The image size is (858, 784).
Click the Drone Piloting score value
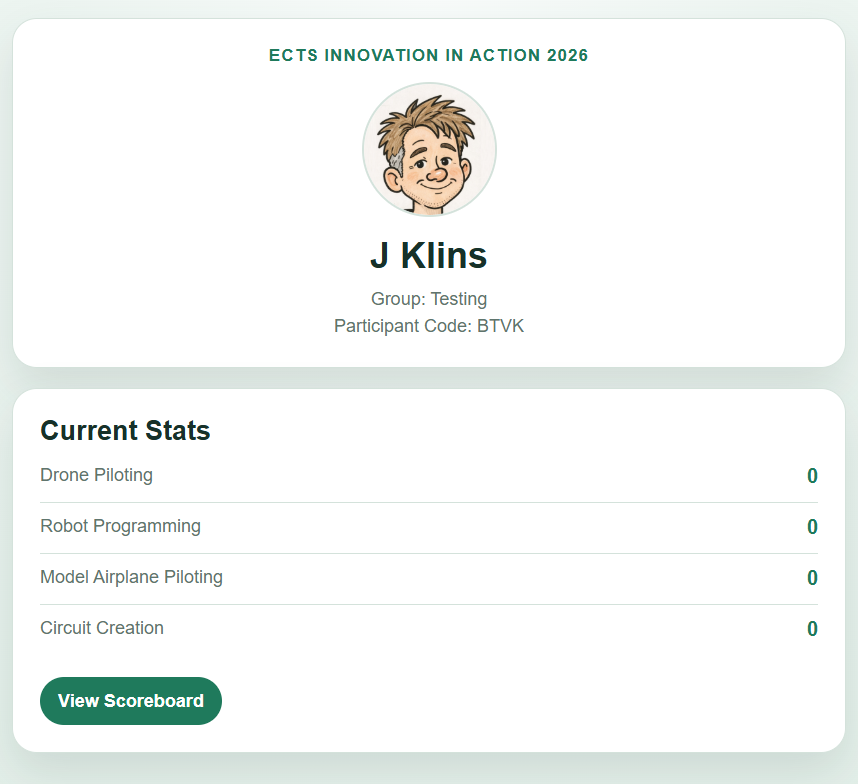tap(813, 476)
